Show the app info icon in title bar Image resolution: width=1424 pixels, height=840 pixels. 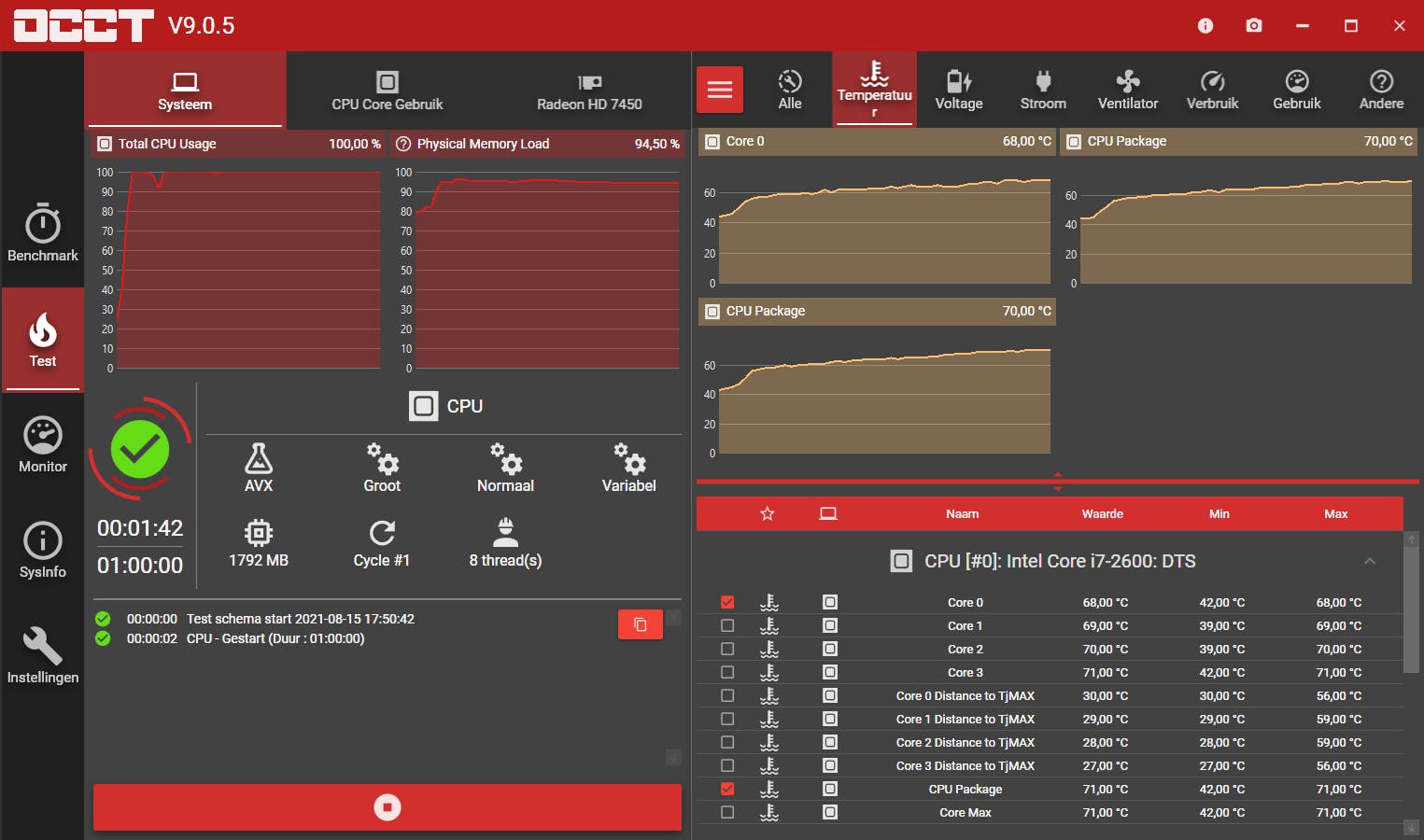coord(1205,25)
